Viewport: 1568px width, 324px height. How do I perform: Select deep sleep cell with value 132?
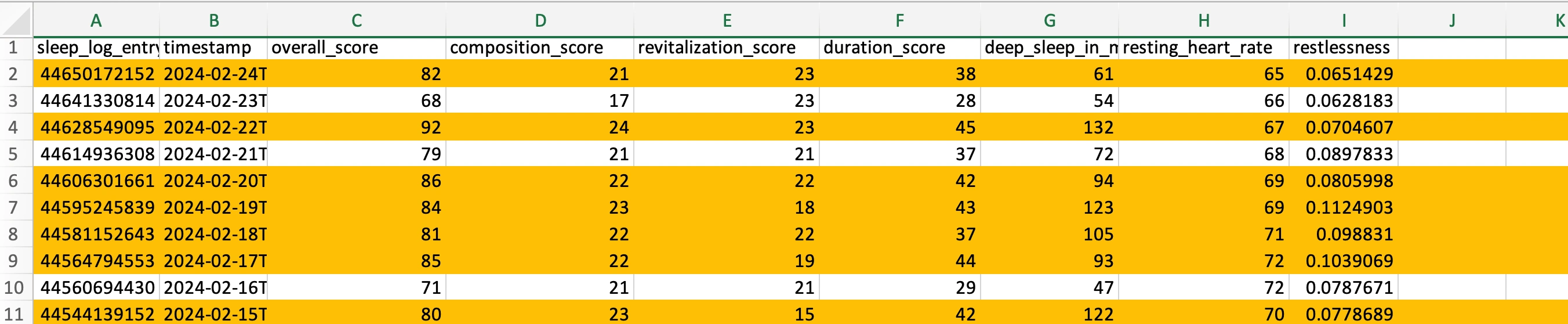pos(1050,127)
